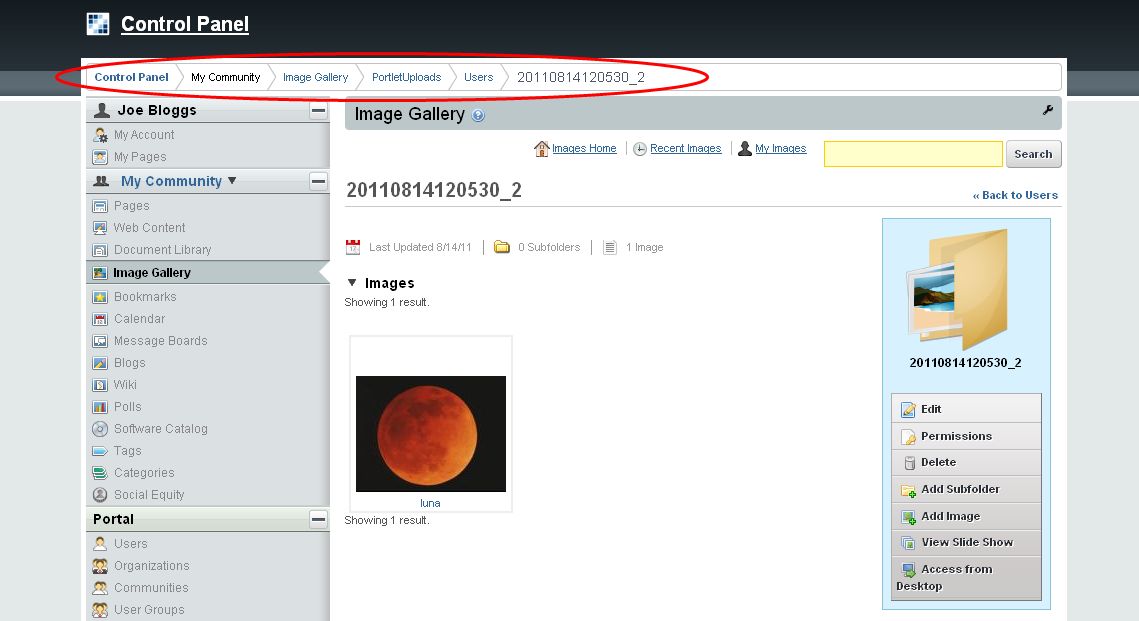The image size is (1139, 621).
Task: Click the Search button
Action: click(1033, 154)
